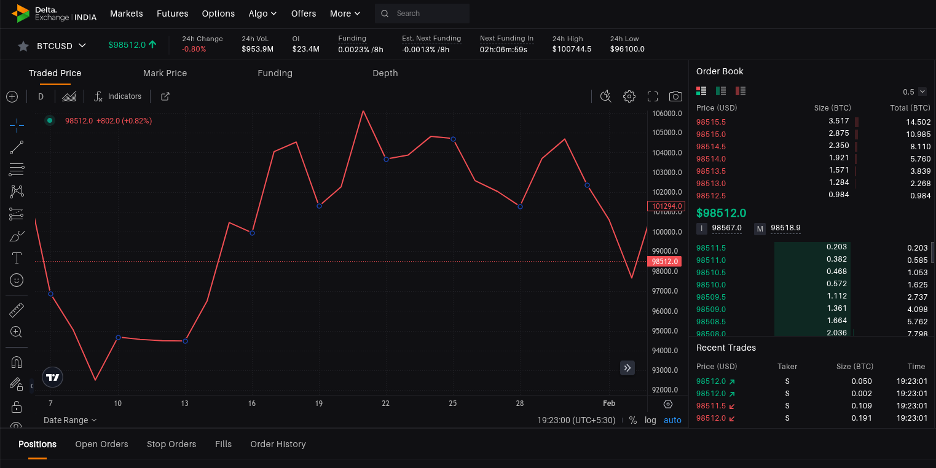
Task: Toggle log scale on chart
Action: (x=651, y=420)
